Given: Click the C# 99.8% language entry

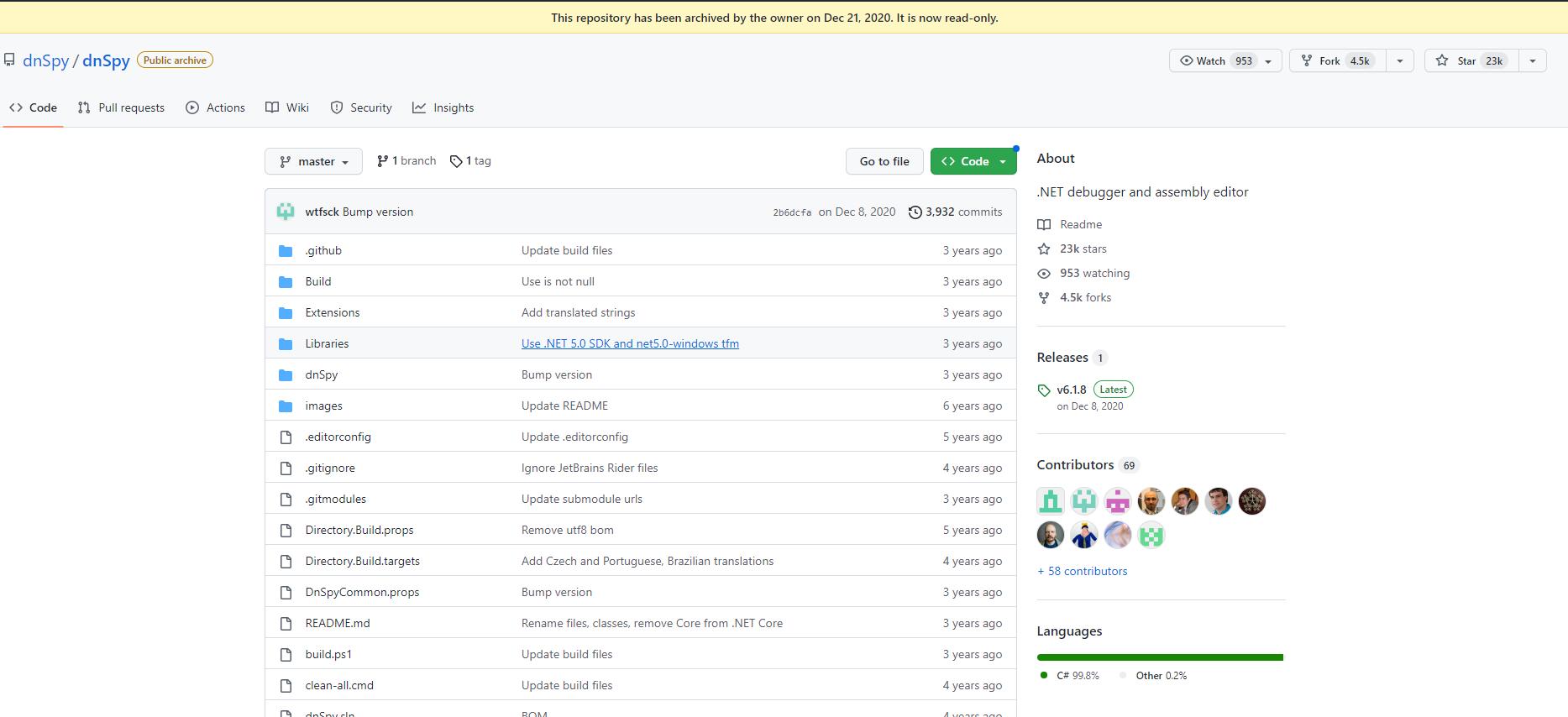Looking at the screenshot, I should pyautogui.click(x=1070, y=675).
